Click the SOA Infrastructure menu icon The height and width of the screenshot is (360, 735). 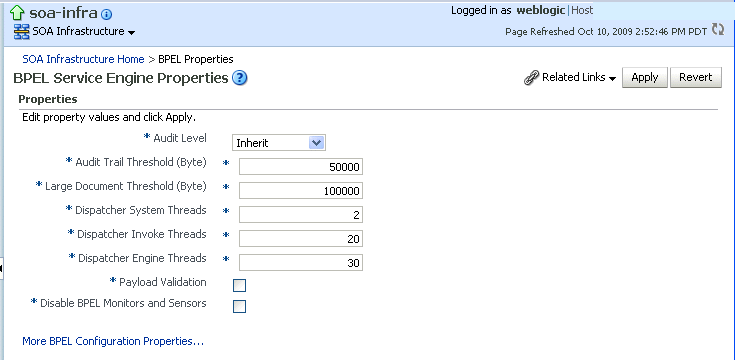[22, 32]
